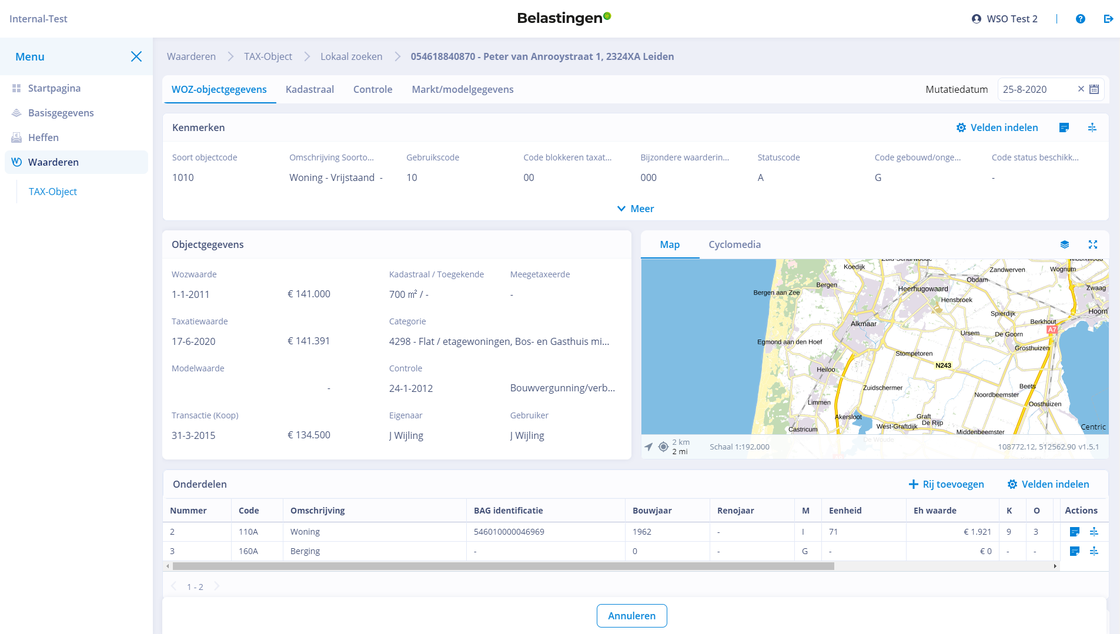Image resolution: width=1120 pixels, height=634 pixels.
Task: Click the Waarderen breadcrumb link
Action: [x=191, y=56]
